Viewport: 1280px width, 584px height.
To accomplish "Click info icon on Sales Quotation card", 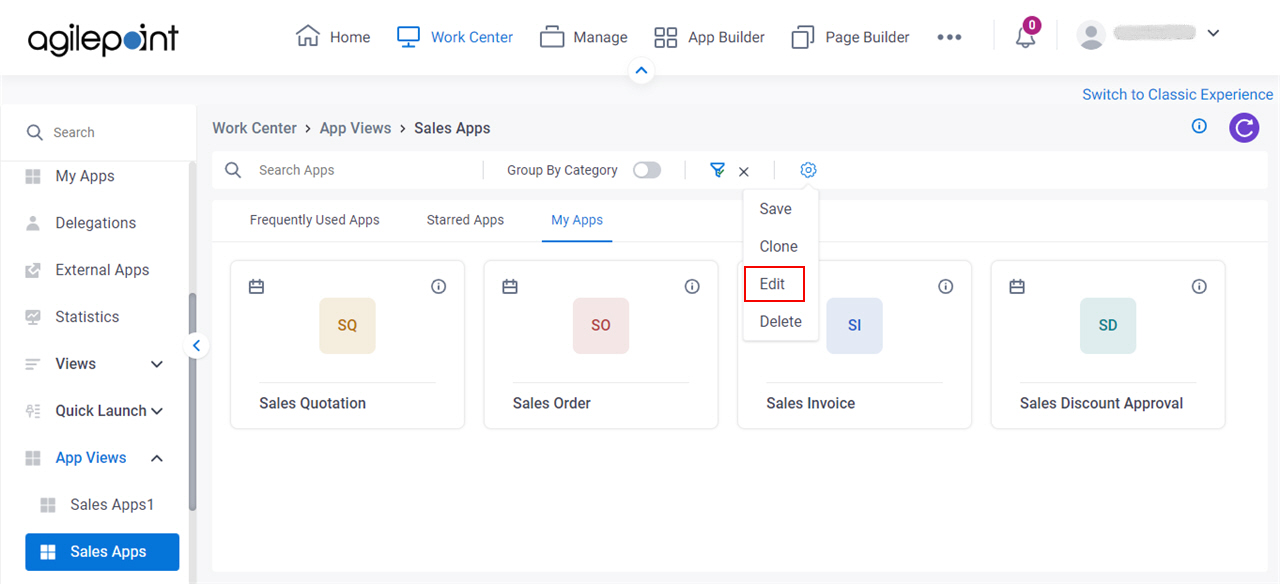I will [438, 287].
